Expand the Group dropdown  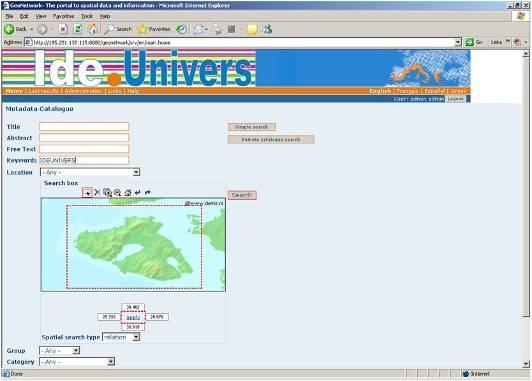(x=60, y=350)
